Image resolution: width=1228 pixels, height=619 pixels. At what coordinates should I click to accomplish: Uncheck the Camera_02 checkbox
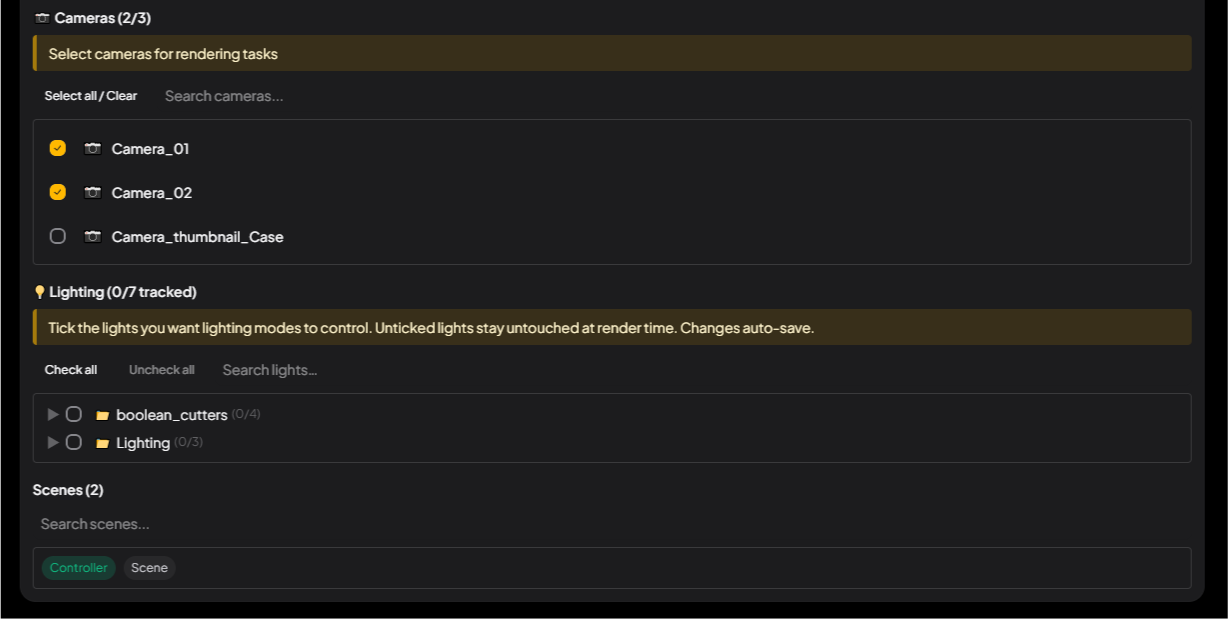point(58,192)
